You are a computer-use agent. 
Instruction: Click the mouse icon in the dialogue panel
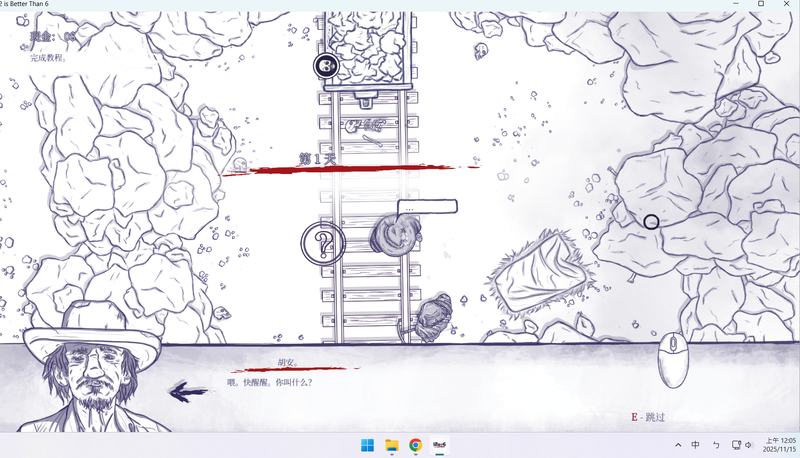click(673, 360)
